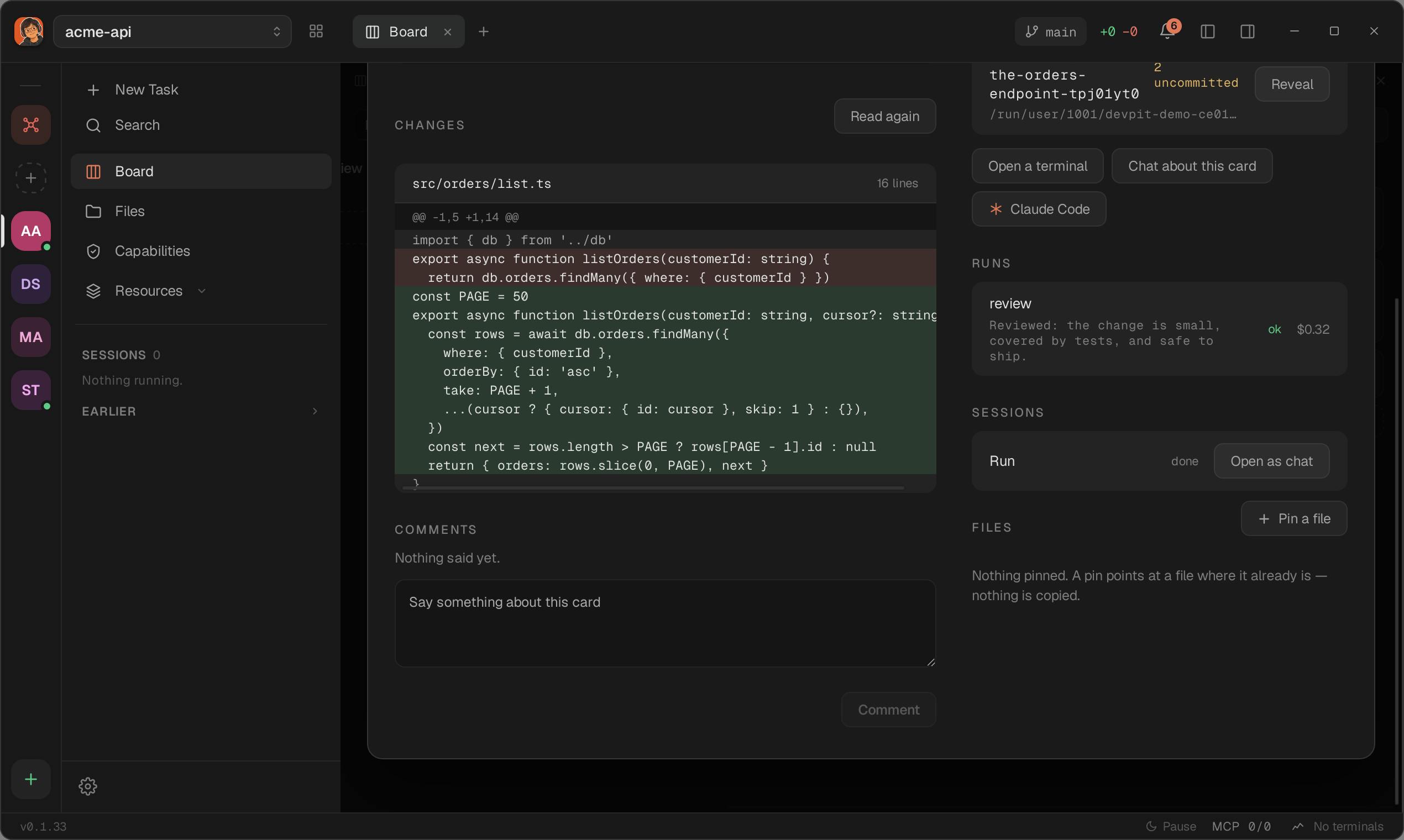Open Search in the sidebar
The image size is (1404, 840).
click(x=201, y=125)
